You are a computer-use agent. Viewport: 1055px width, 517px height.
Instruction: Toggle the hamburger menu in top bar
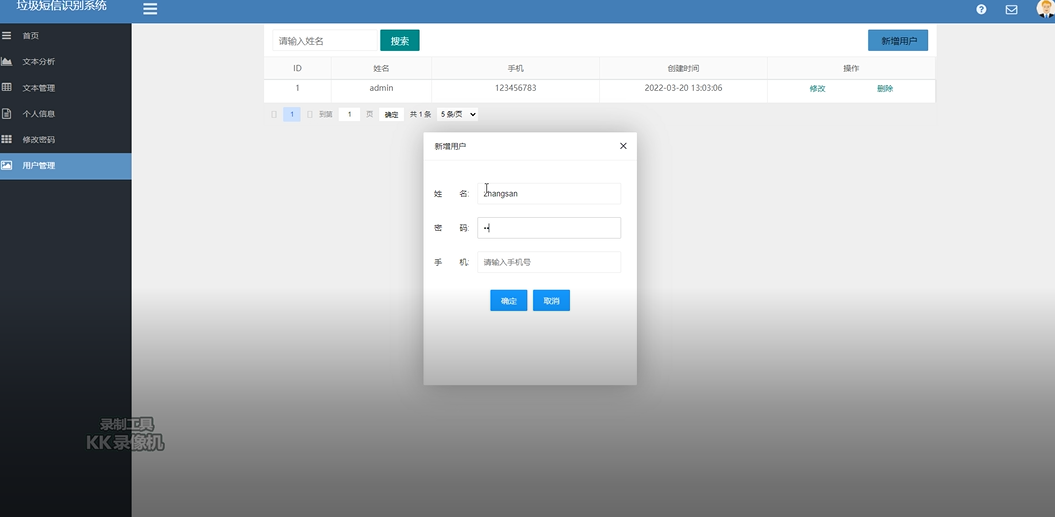(x=150, y=9)
